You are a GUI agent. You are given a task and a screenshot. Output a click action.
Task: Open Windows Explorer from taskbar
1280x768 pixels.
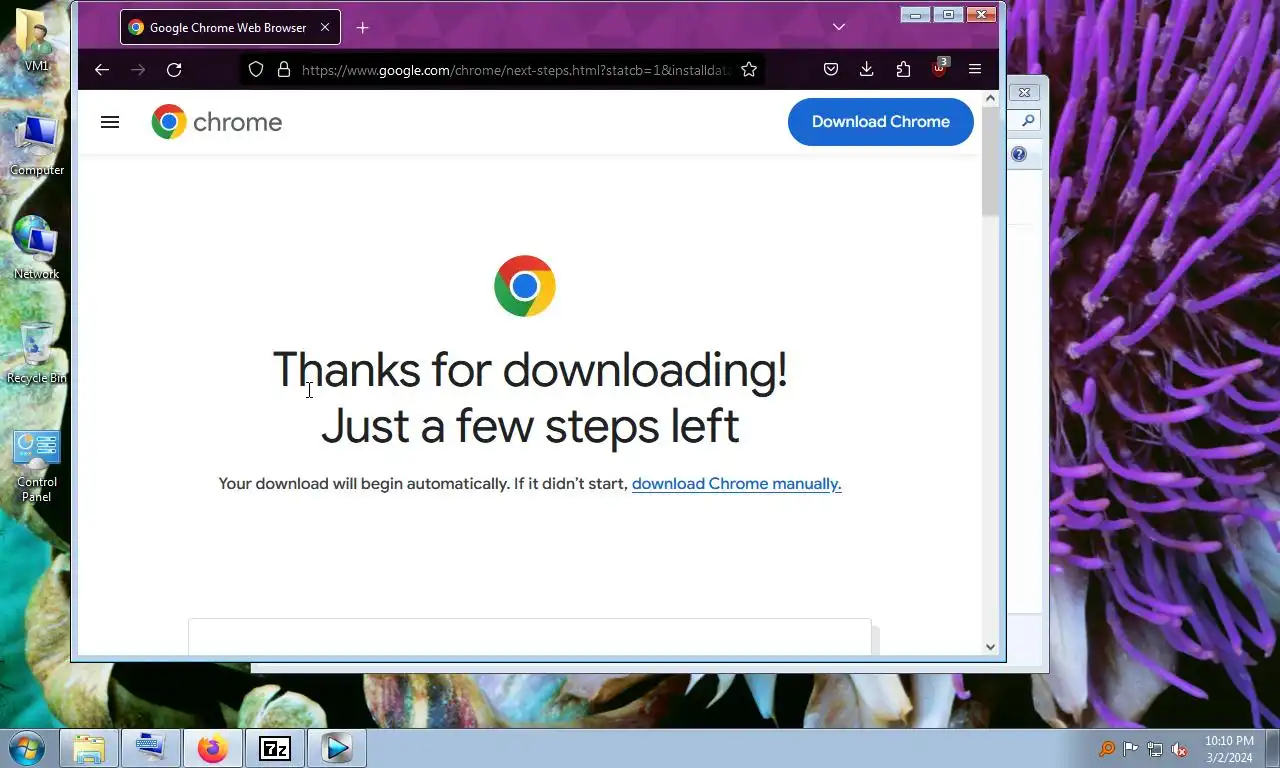click(x=89, y=748)
